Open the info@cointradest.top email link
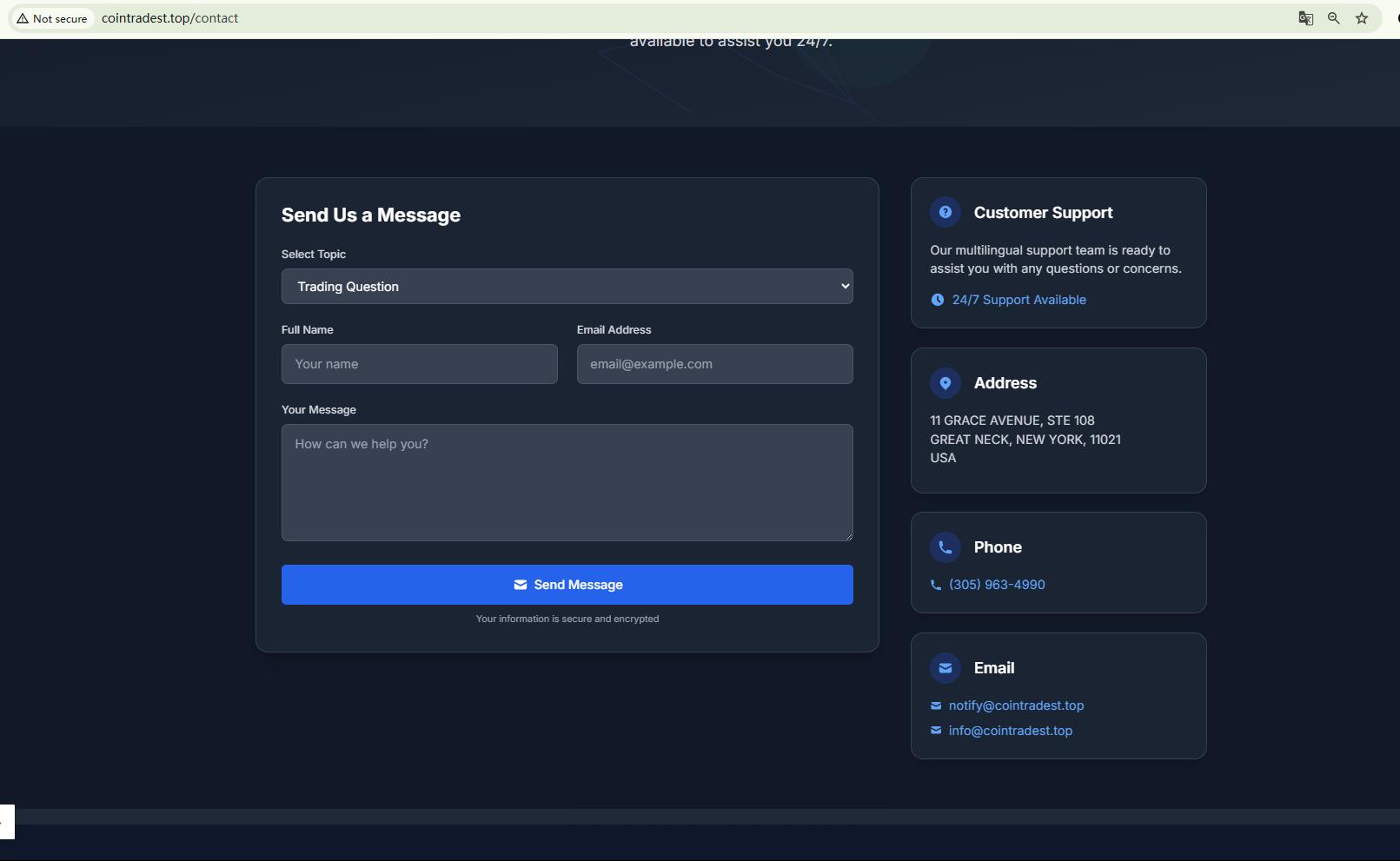This screenshot has height=861, width=1400. pos(1010,731)
